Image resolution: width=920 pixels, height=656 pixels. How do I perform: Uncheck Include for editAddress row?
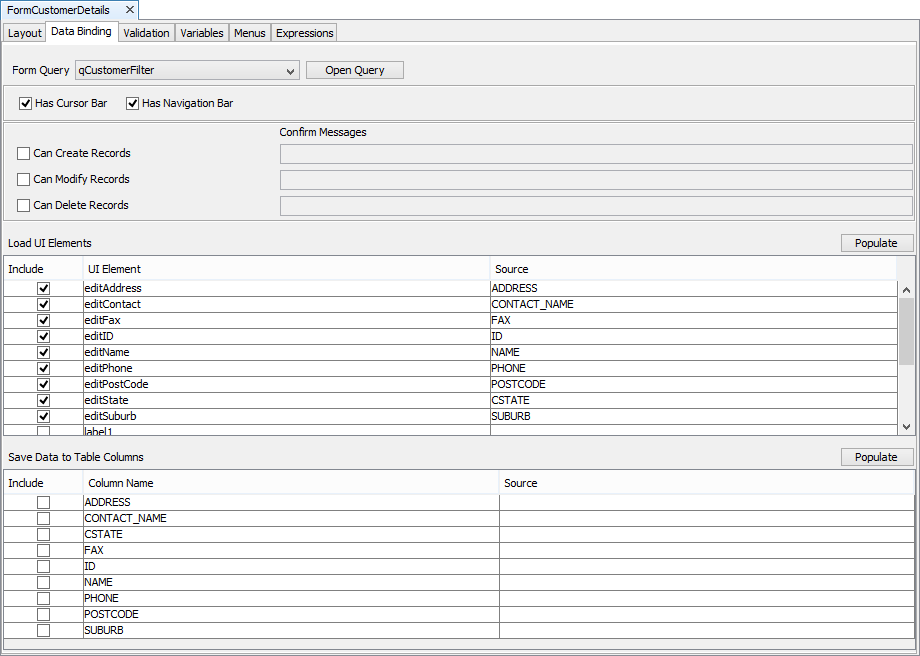pyautogui.click(x=43, y=289)
